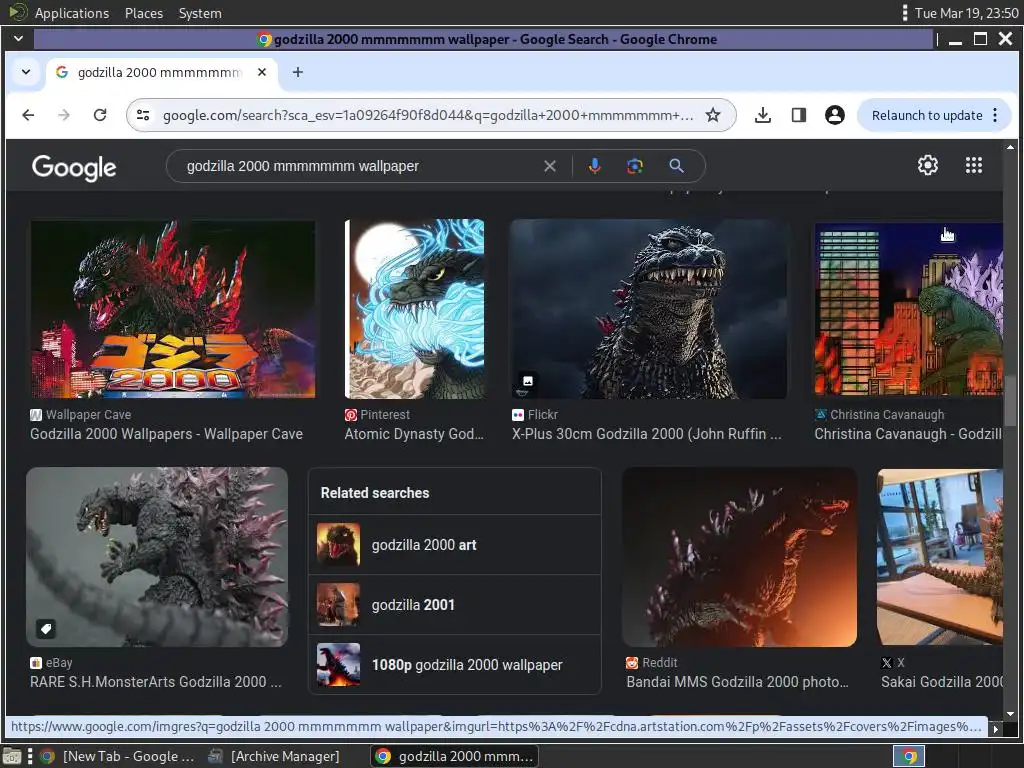Screen dimensions: 1024x768
Task: Submit search with magnifying glass icon
Action: (x=677, y=166)
